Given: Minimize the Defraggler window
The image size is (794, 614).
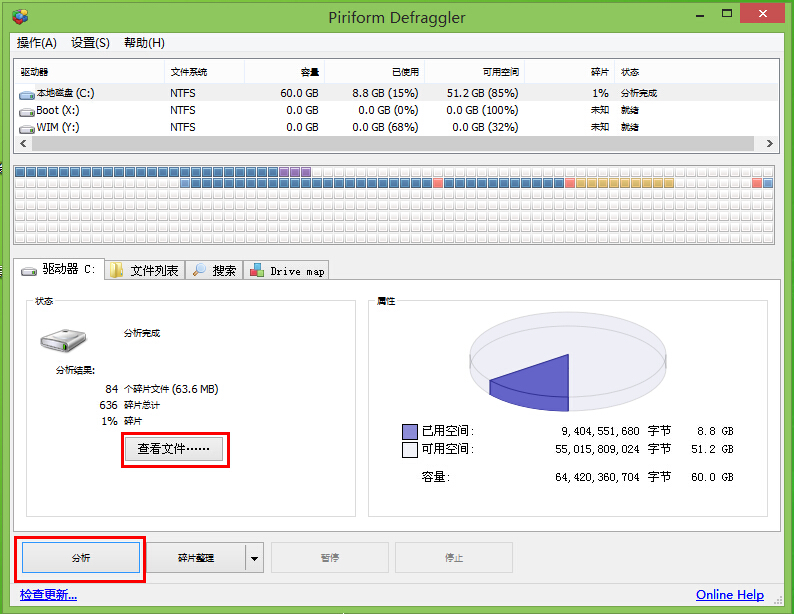Looking at the screenshot, I should 700,15.
